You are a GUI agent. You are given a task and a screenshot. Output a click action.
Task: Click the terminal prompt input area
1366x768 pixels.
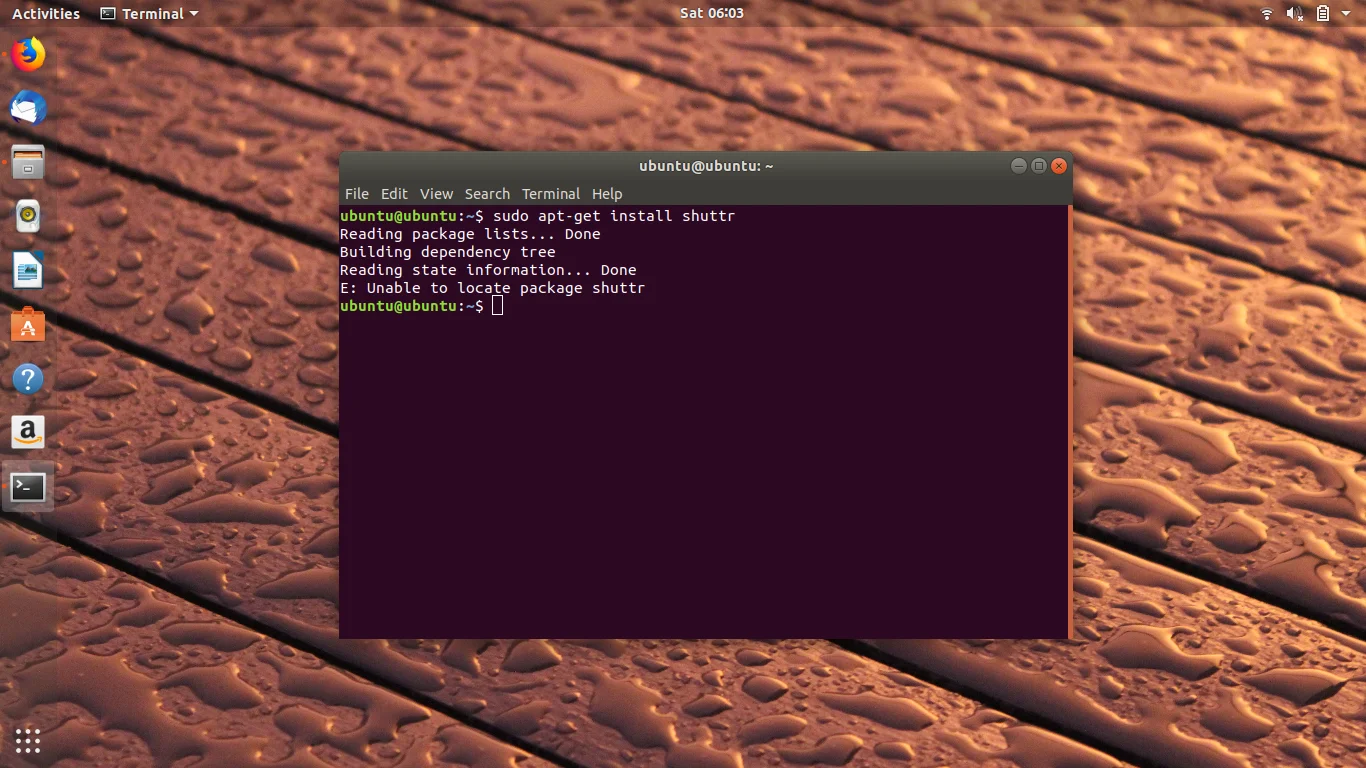point(498,306)
